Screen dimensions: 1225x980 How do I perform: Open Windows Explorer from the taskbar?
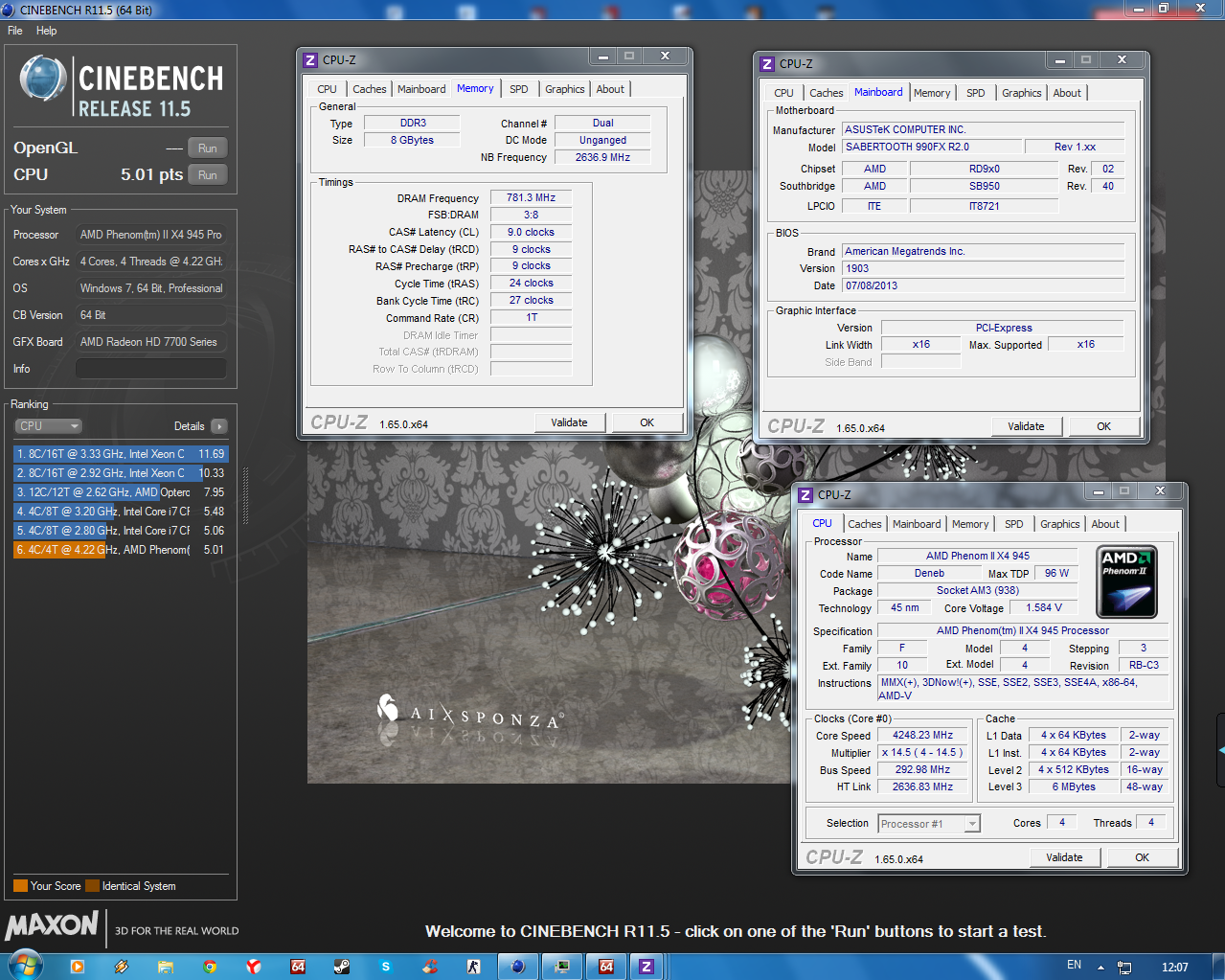pos(166,967)
